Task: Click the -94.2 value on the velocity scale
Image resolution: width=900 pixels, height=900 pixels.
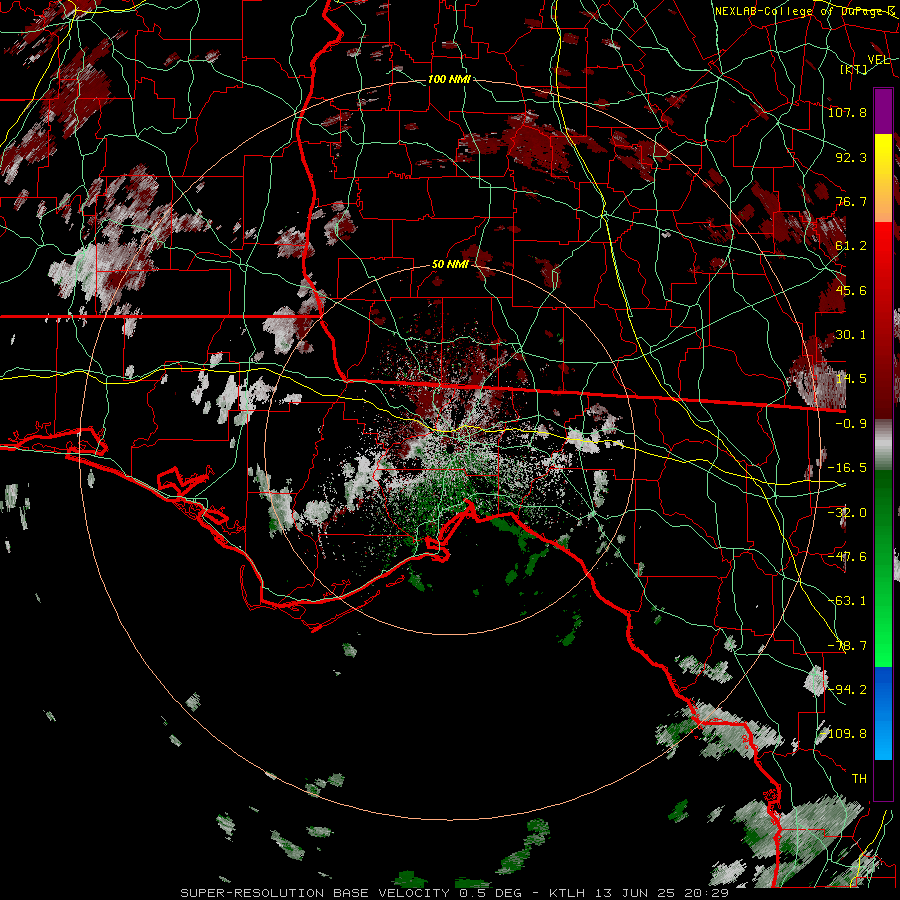Action: click(x=847, y=690)
